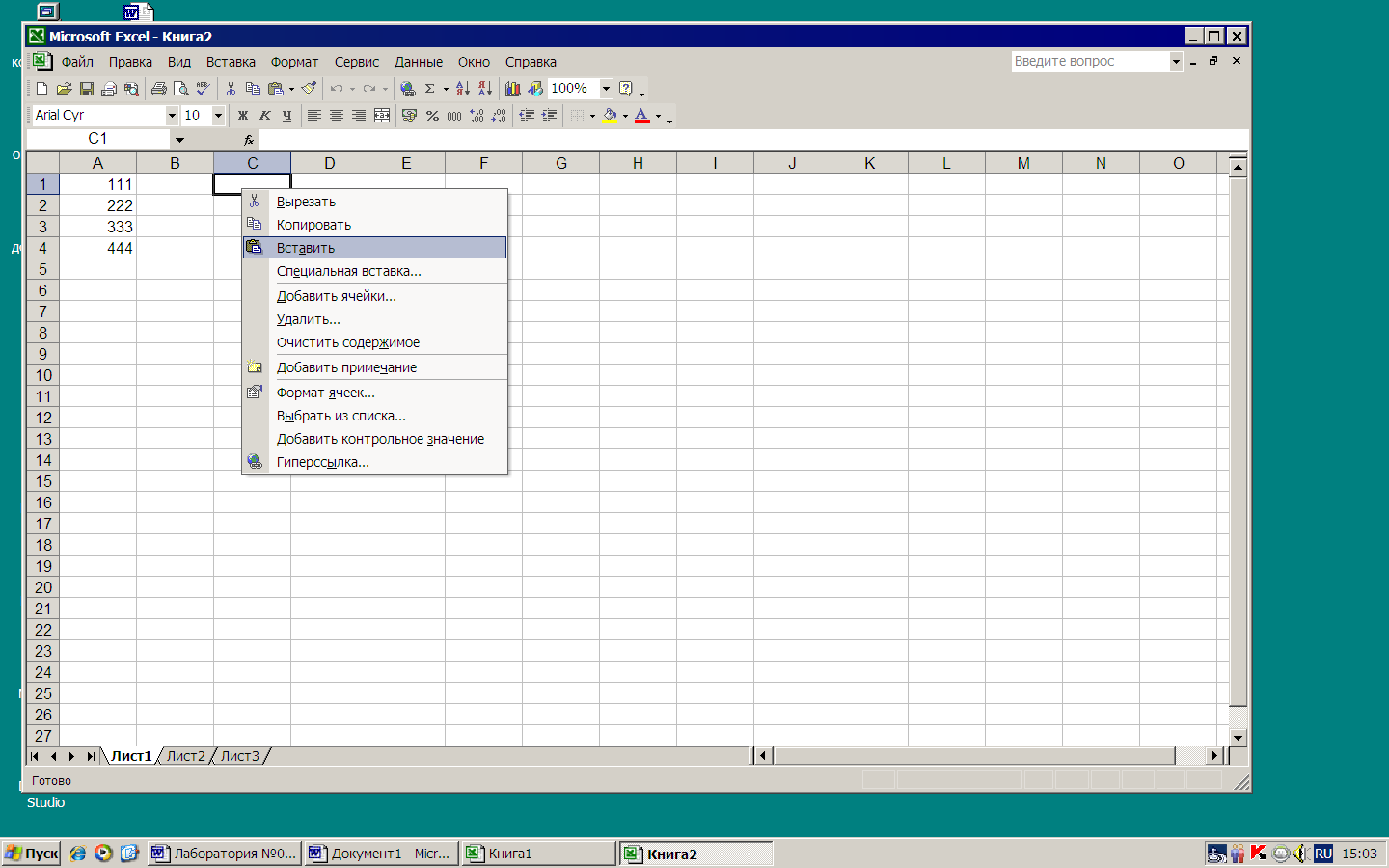Switch to Книга1 taskbar button

coord(538,854)
